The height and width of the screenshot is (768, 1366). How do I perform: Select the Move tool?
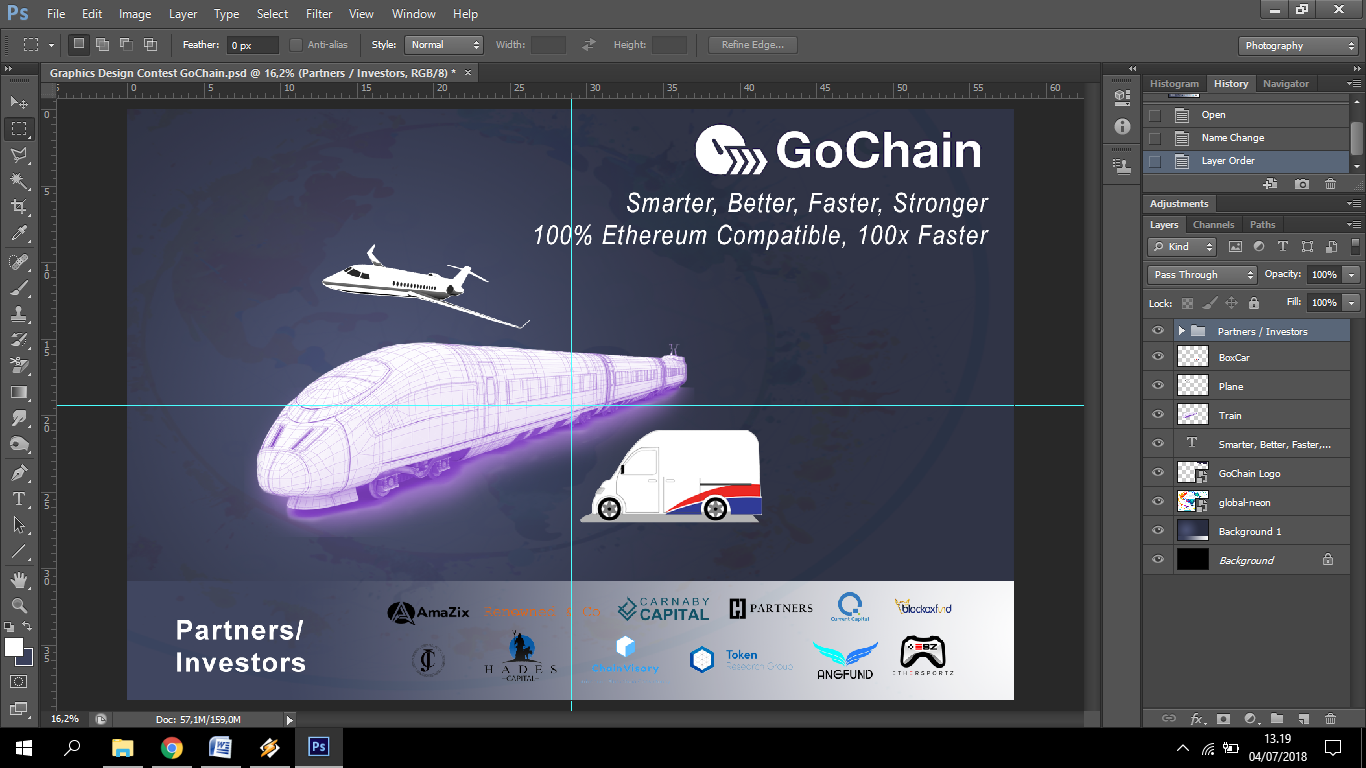point(19,102)
